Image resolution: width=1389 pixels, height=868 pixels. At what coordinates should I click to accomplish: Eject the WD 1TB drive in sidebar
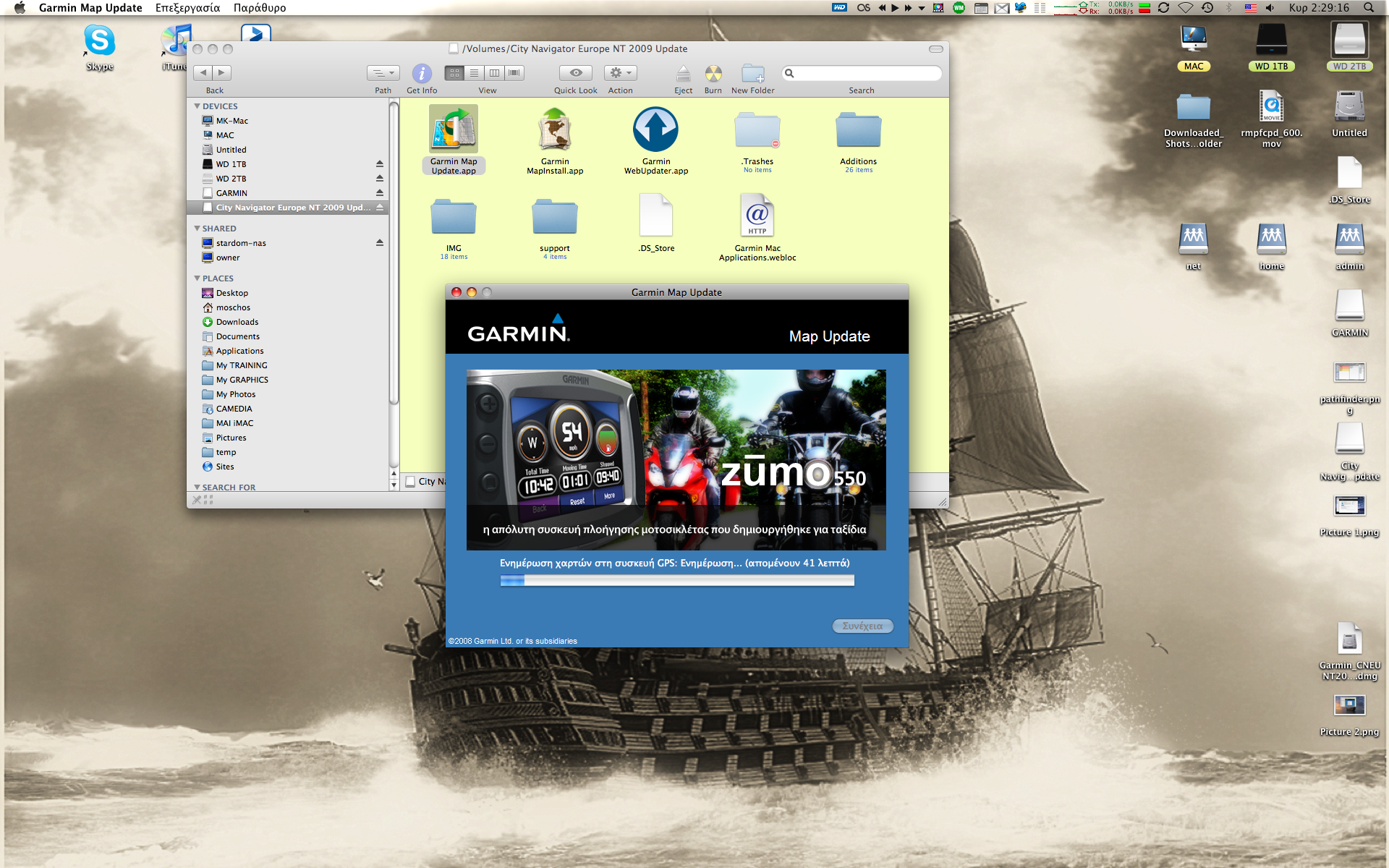click(379, 164)
